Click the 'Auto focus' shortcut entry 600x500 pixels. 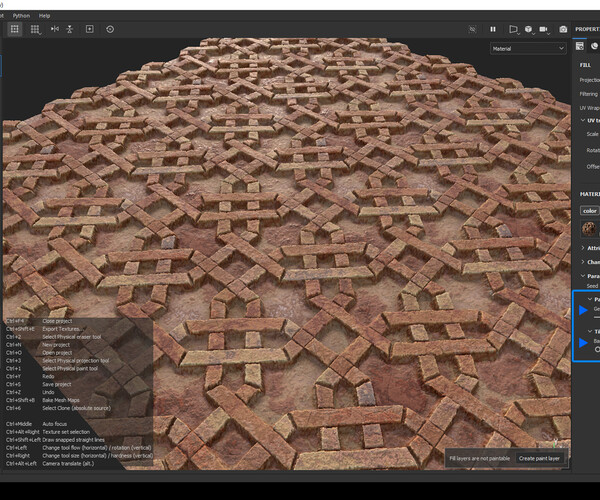[54, 424]
